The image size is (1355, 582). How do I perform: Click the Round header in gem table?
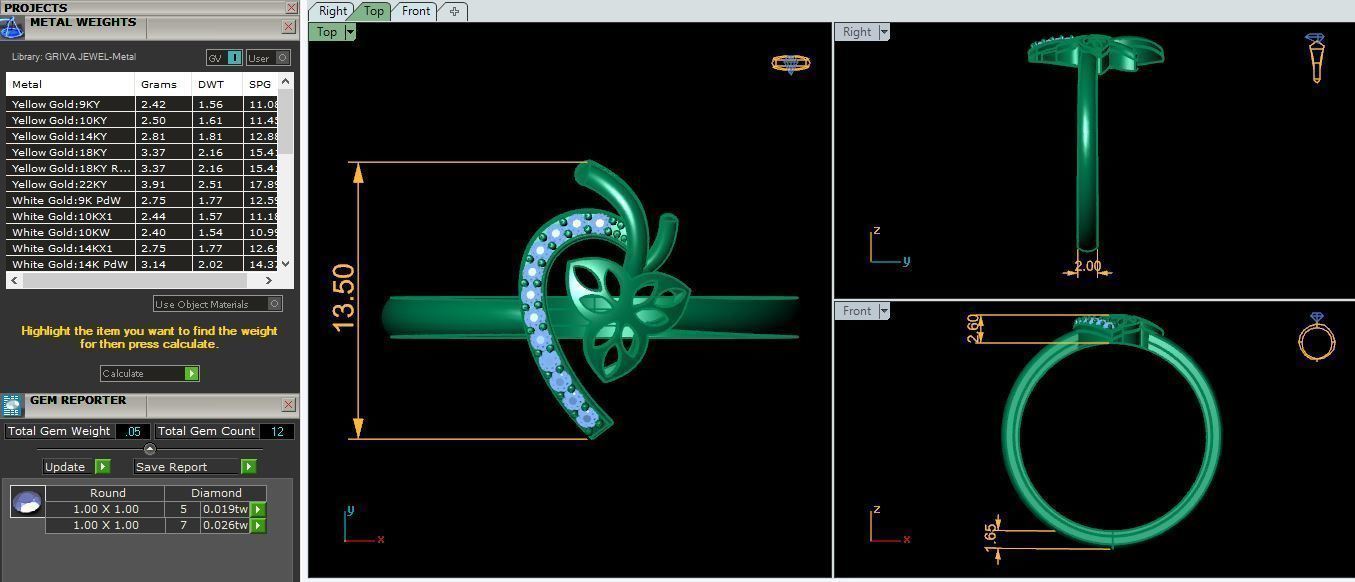point(107,493)
